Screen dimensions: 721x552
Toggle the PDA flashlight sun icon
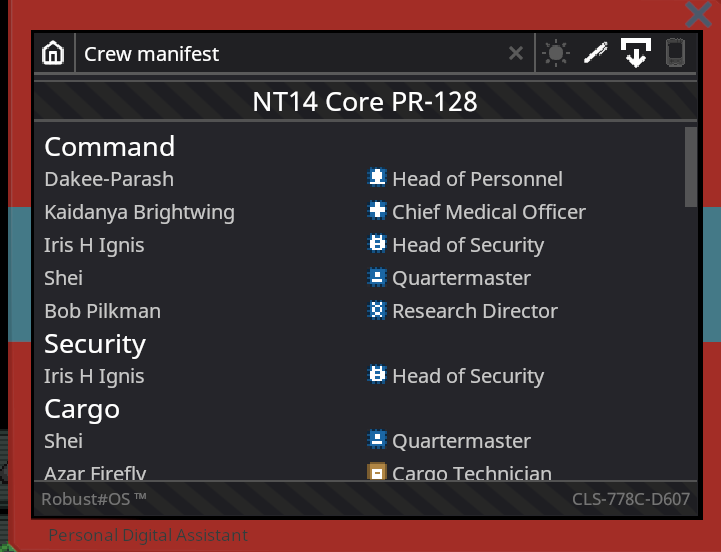[x=556, y=53]
